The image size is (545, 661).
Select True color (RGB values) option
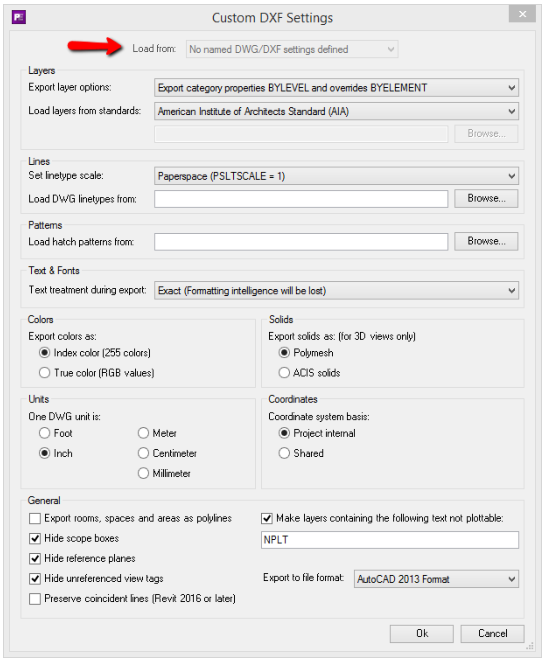coord(45,373)
